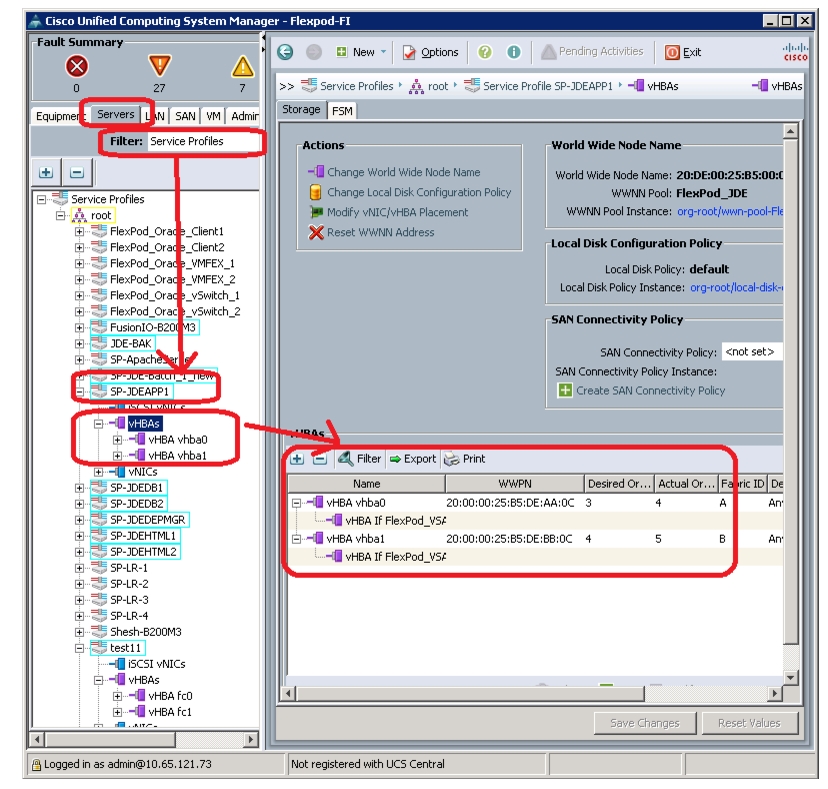This screenshot has width=828, height=789.
Task: Click the remove minus icon in vHBAs table toolbar
Action: pyautogui.click(x=319, y=459)
